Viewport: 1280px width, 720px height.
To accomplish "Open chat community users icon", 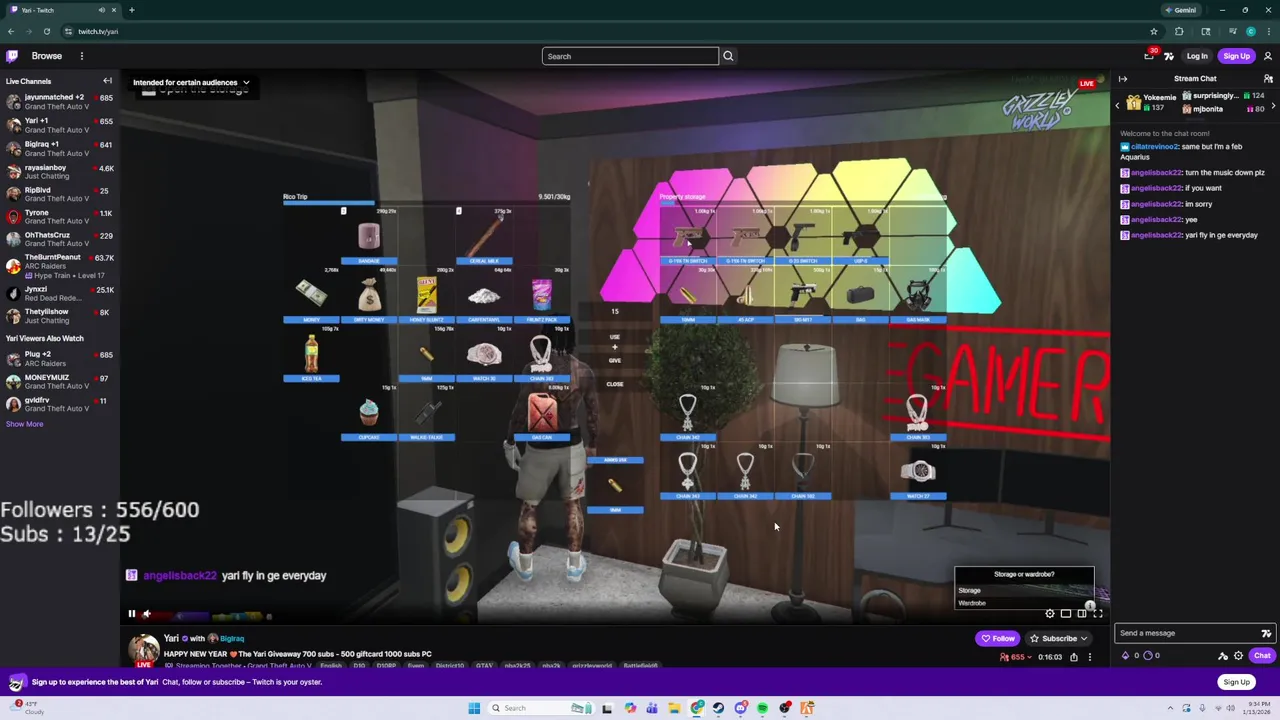I will coord(1268,78).
